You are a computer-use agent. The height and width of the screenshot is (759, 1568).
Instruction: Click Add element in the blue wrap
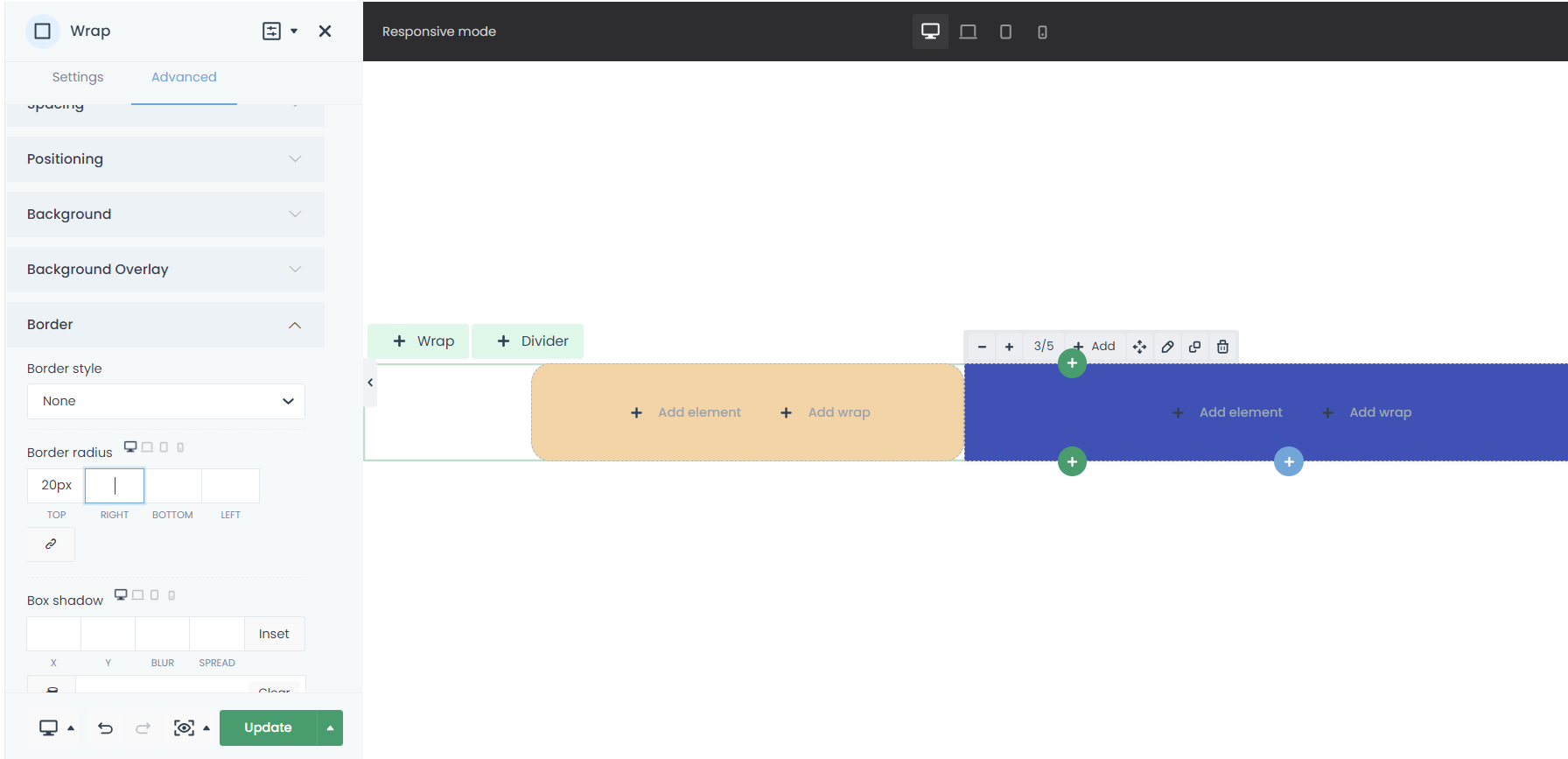tap(1228, 412)
